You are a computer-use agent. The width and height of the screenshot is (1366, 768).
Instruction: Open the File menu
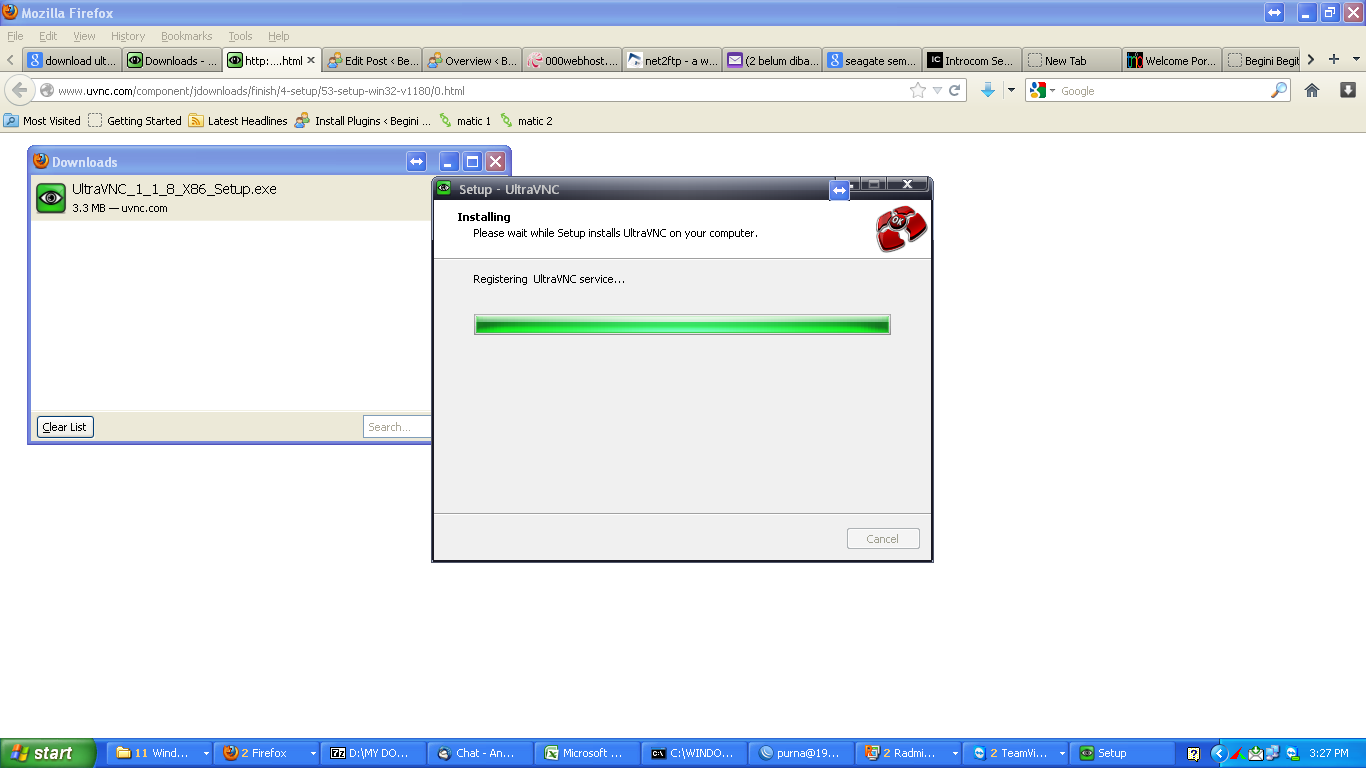tap(15, 36)
